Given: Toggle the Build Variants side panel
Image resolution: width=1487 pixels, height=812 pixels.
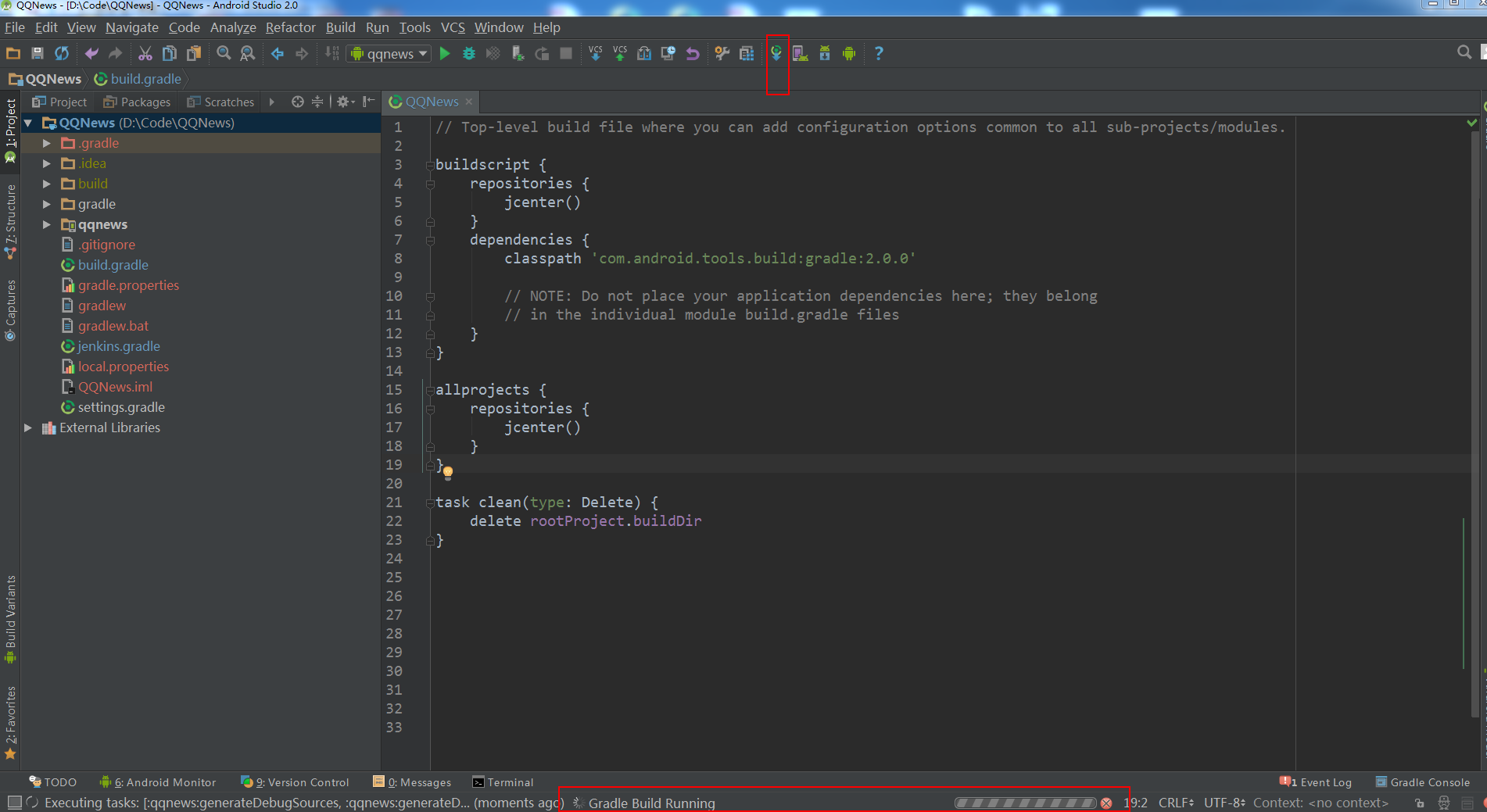Looking at the screenshot, I should (10, 619).
